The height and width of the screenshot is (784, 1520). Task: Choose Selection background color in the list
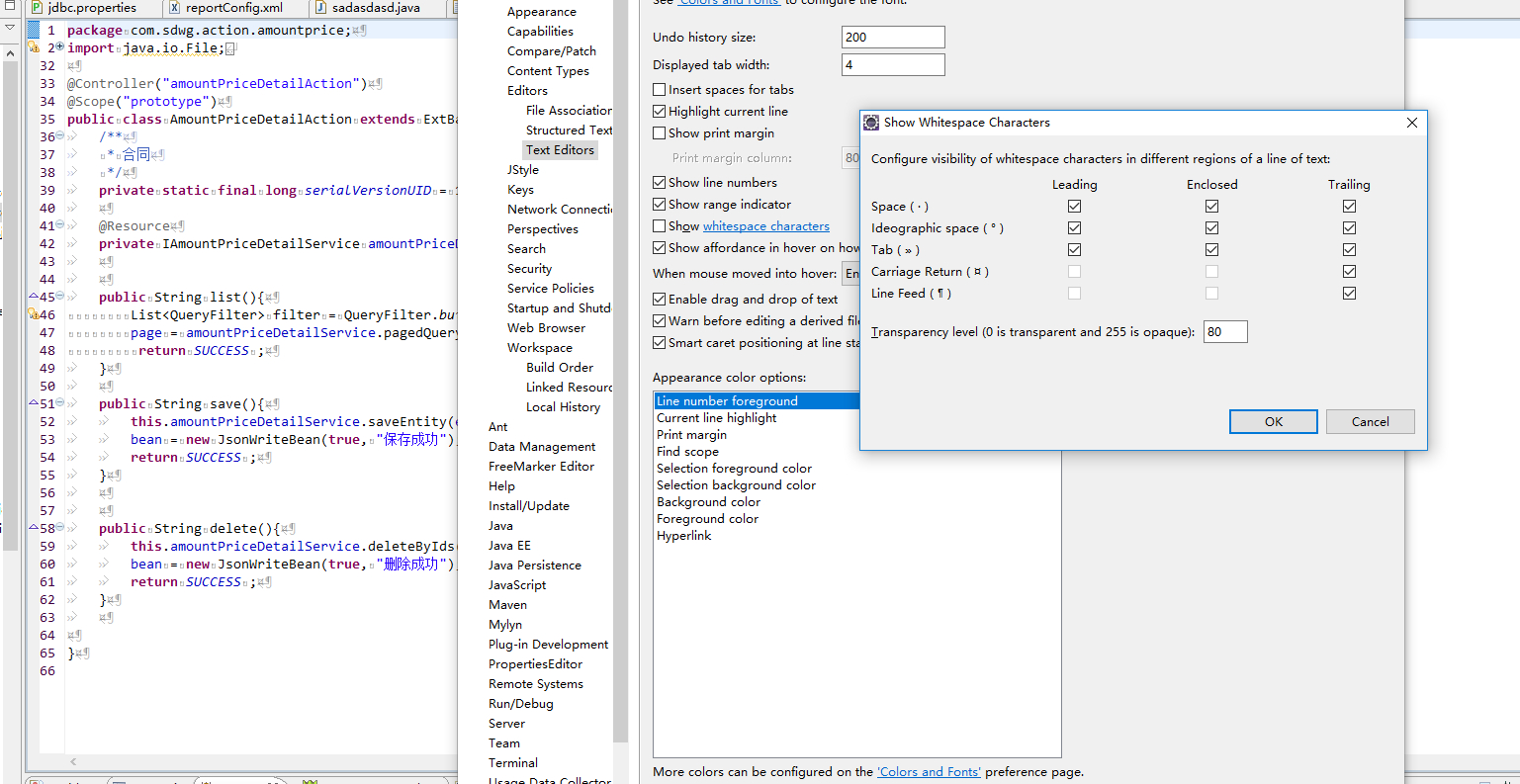[737, 485]
